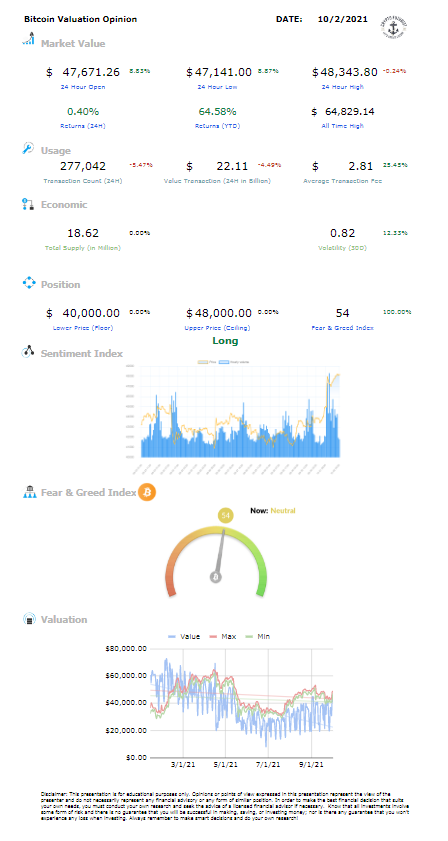Viewport: 448px width, 841px height.
Task: Click the date field 10/2/2021
Action: 342,19
